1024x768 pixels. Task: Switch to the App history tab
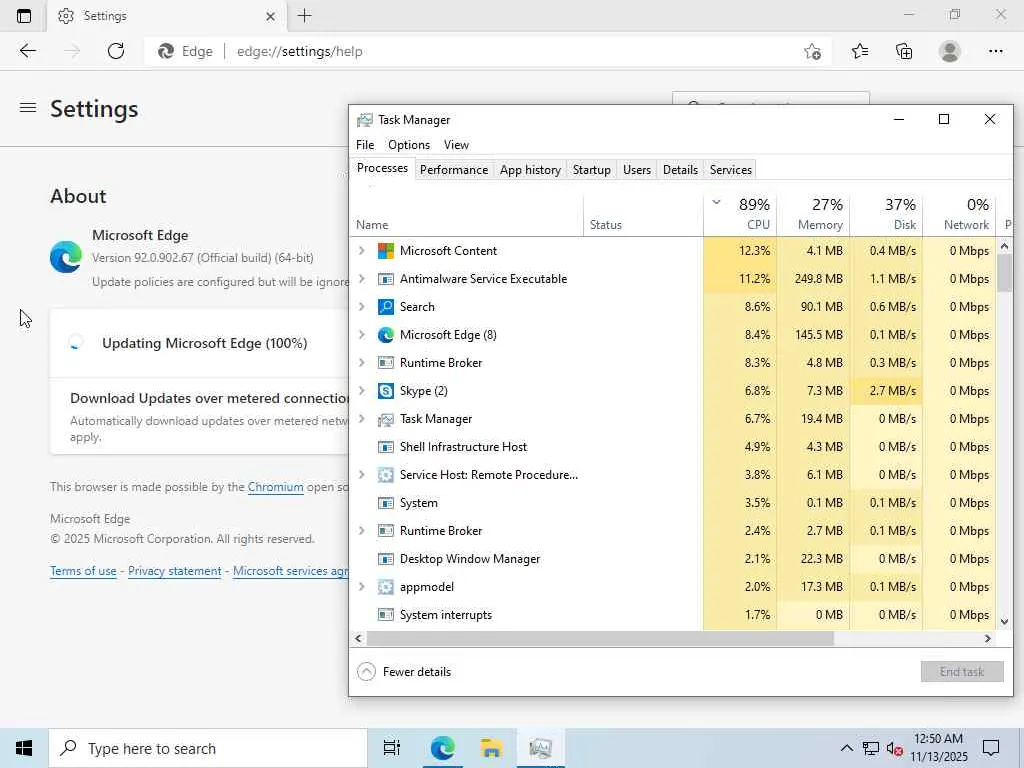(530, 170)
